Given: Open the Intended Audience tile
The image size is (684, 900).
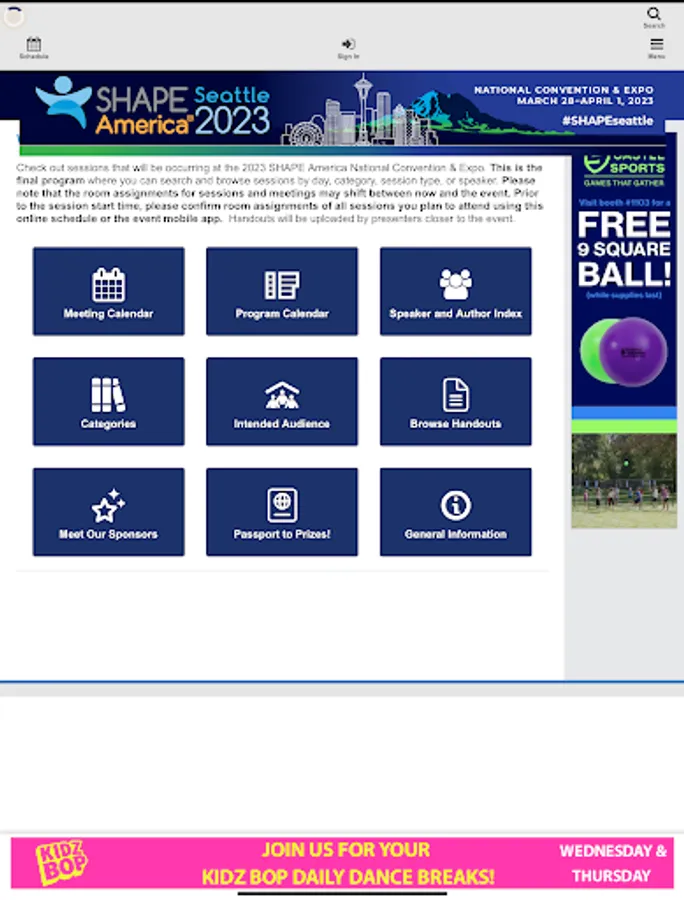Looking at the screenshot, I should pyautogui.click(x=282, y=401).
